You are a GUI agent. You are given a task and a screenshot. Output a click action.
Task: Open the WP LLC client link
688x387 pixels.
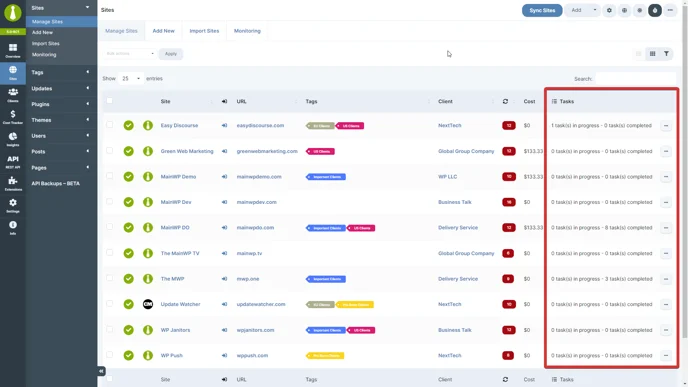pyautogui.click(x=448, y=176)
